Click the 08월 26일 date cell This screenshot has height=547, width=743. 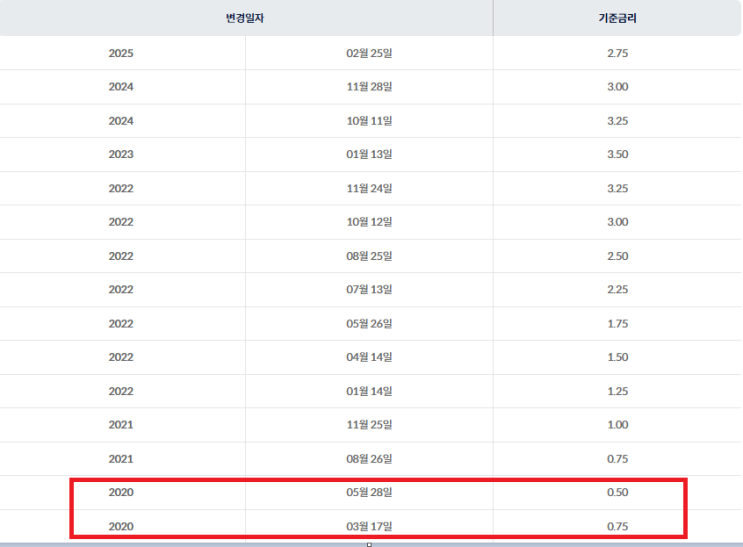click(x=369, y=459)
